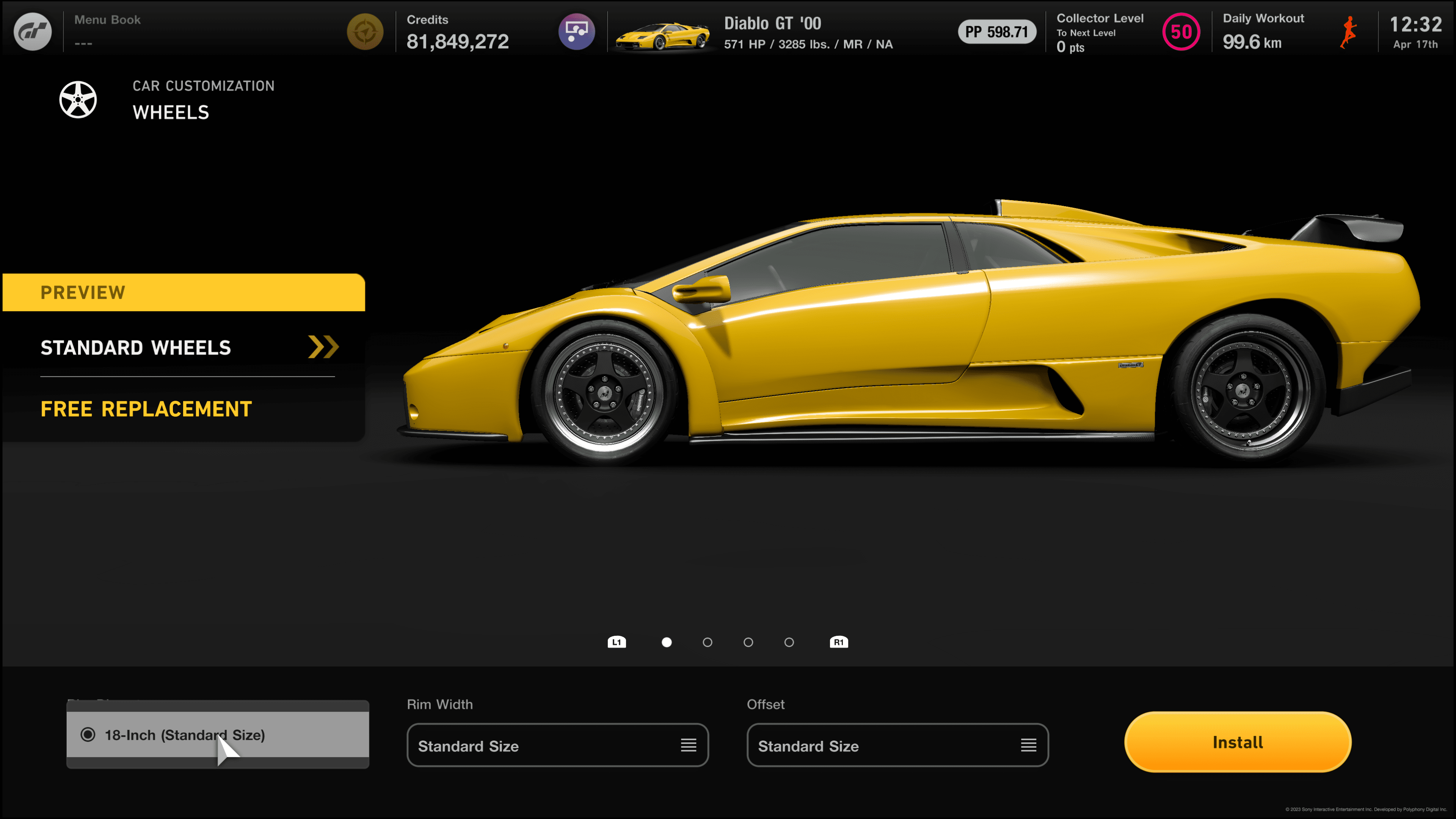Click the L1 previous view button
Image resolution: width=1456 pixels, height=819 pixels.
tap(617, 642)
